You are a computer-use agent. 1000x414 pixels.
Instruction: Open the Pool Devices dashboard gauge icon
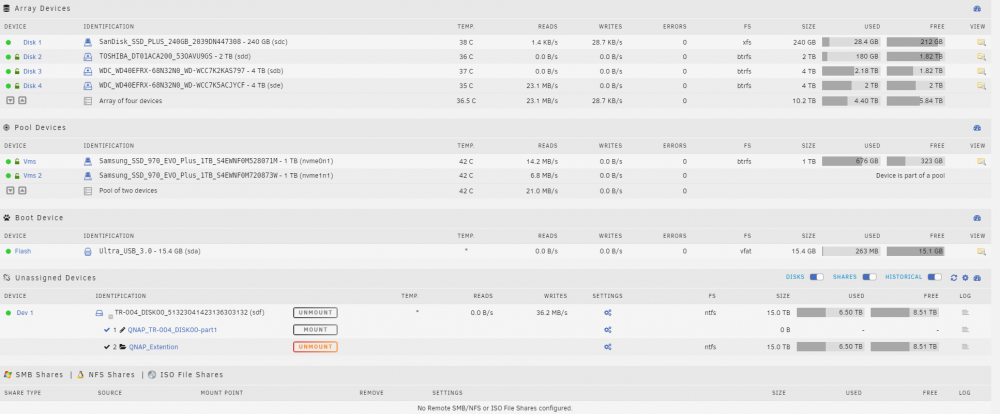pos(976,128)
